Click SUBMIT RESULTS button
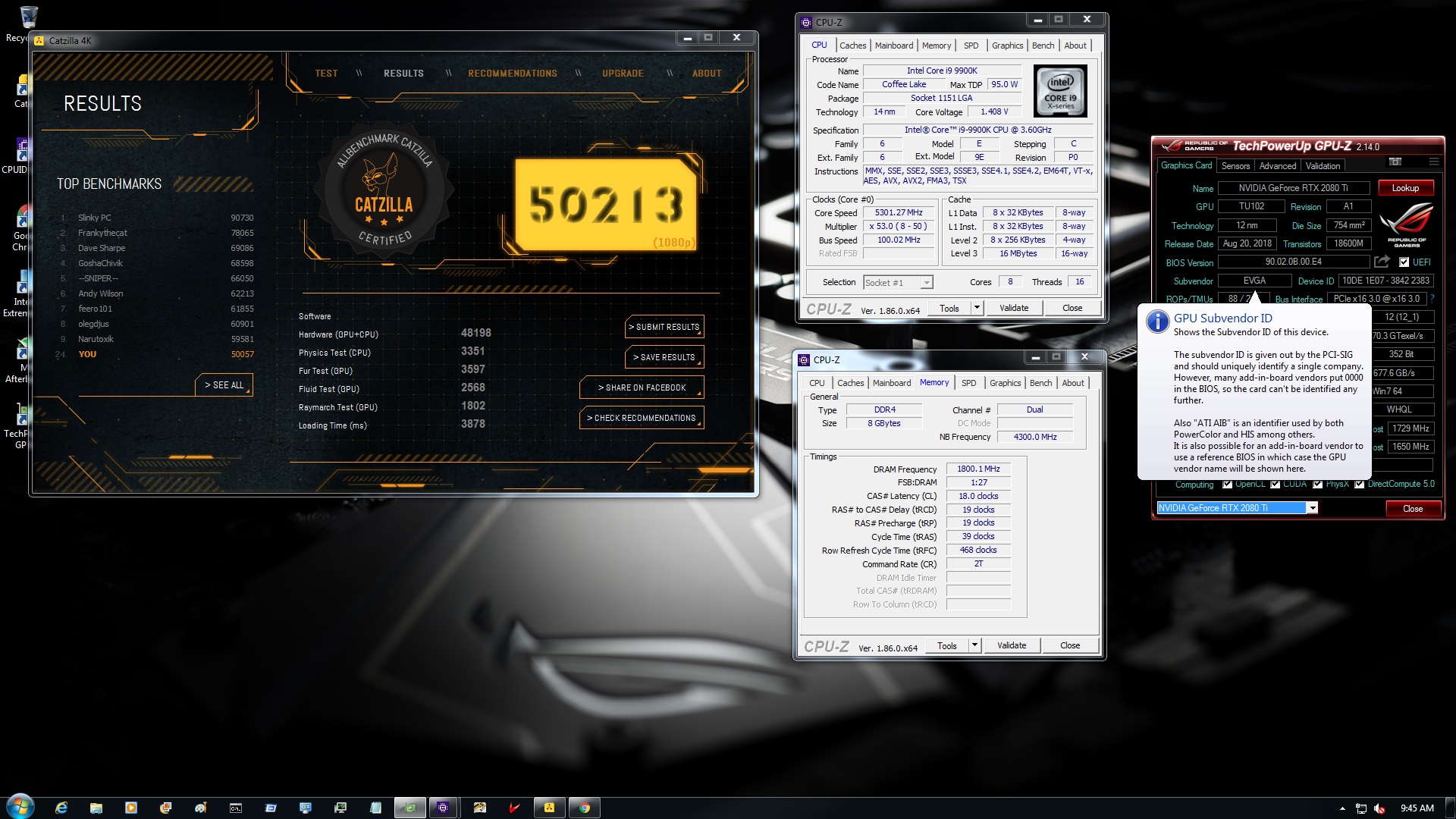The width and height of the screenshot is (1456, 819). (664, 327)
